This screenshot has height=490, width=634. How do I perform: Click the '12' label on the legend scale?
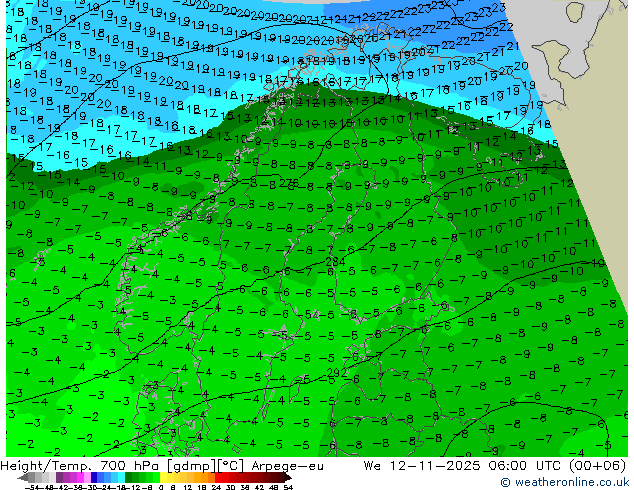pyautogui.click(x=188, y=487)
